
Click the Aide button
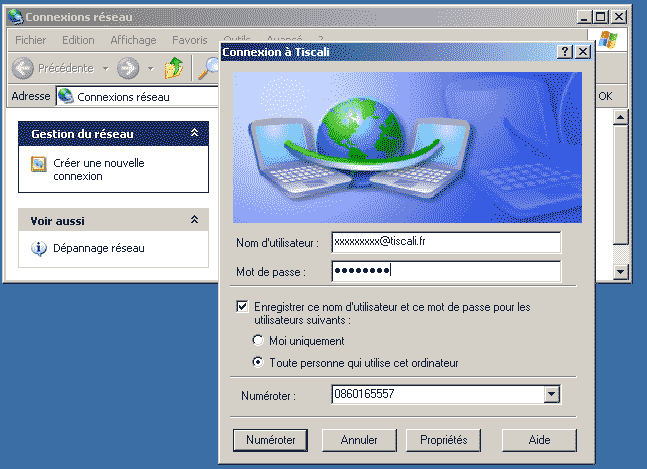click(539, 440)
